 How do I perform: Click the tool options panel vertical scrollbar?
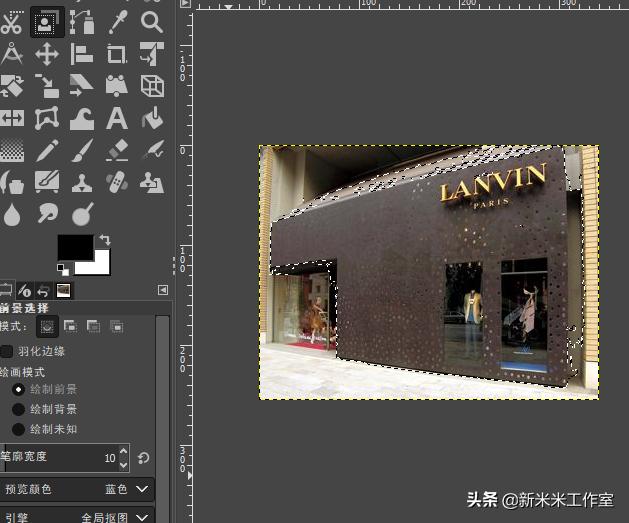point(162,417)
